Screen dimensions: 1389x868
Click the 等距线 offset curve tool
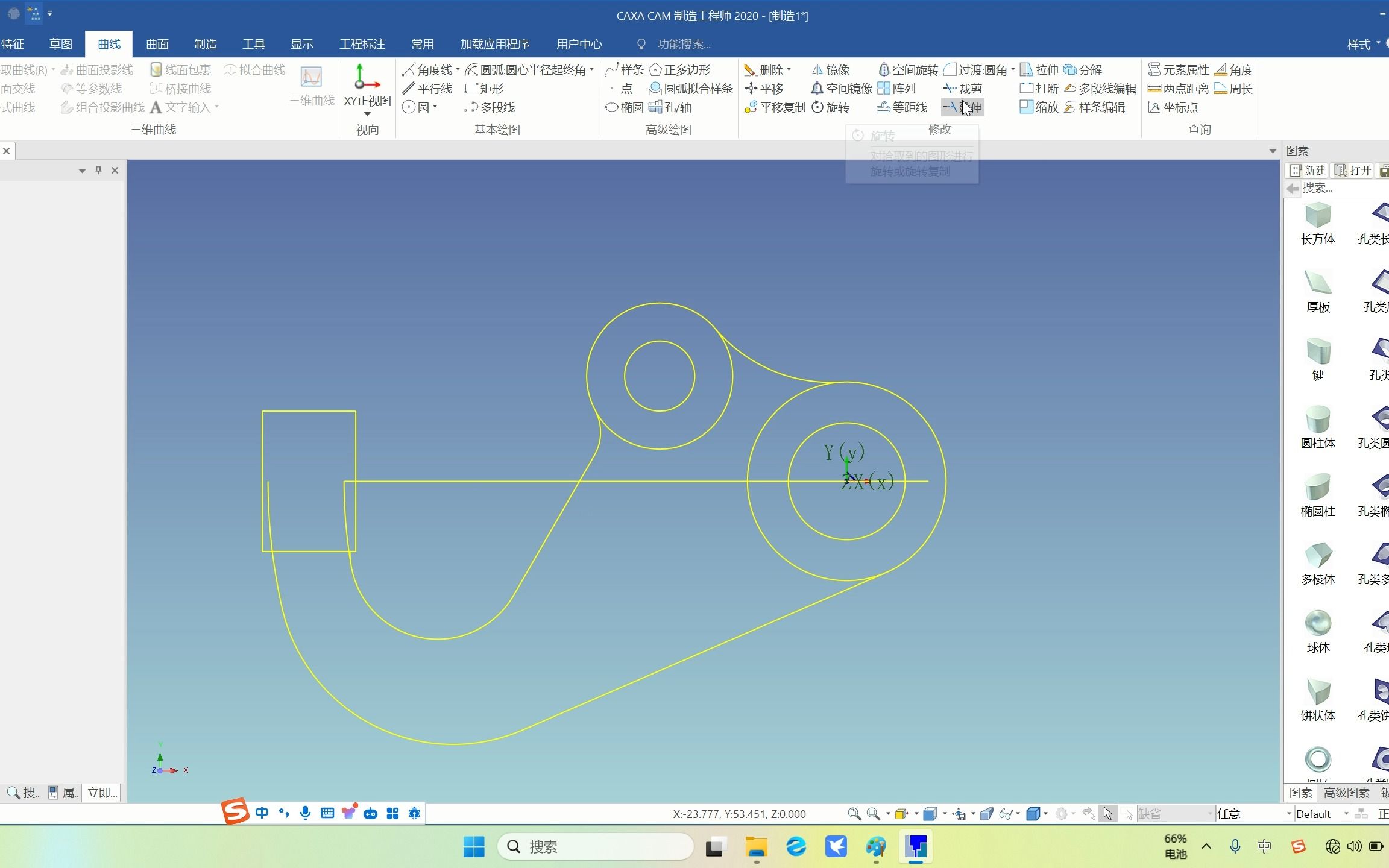click(x=902, y=107)
